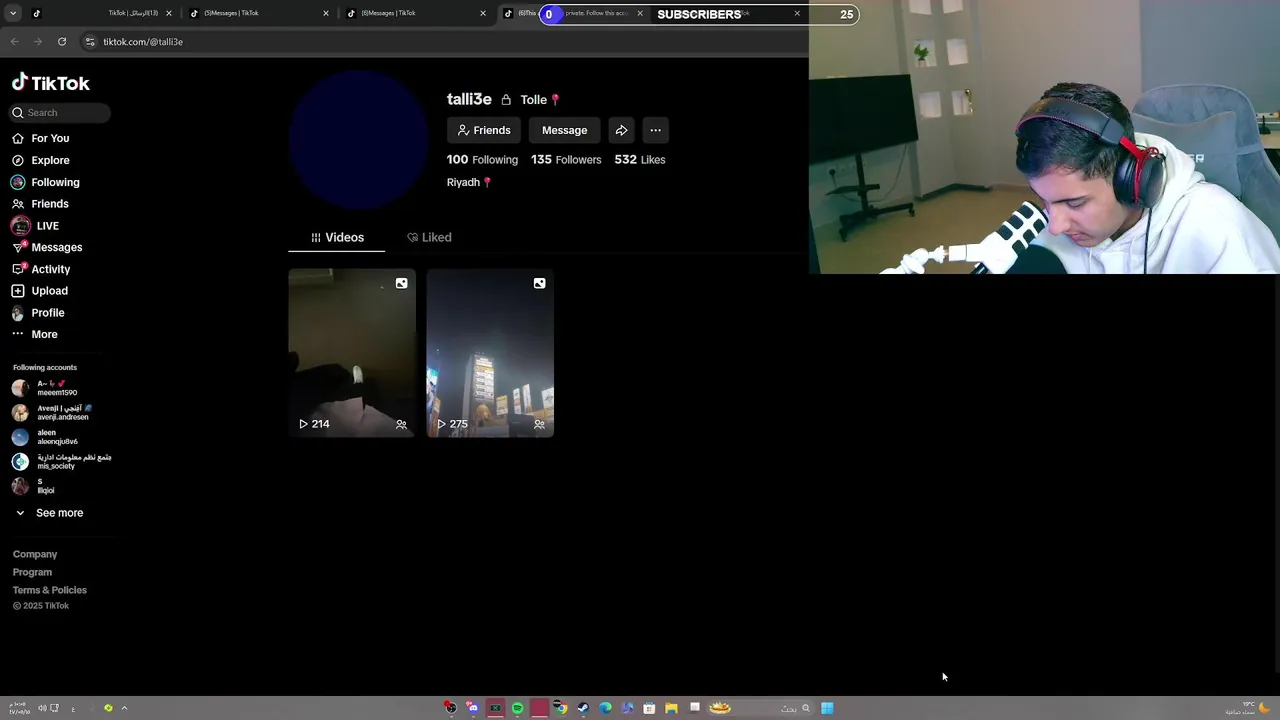Open the For You feed
This screenshot has height=720, width=1280.
pyautogui.click(x=50, y=138)
